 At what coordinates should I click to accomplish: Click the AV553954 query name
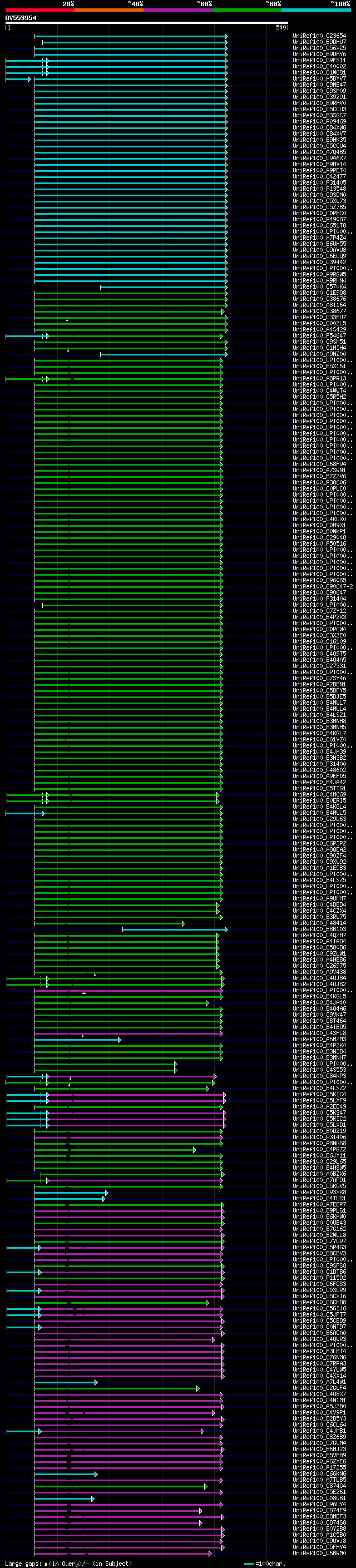click(21, 18)
